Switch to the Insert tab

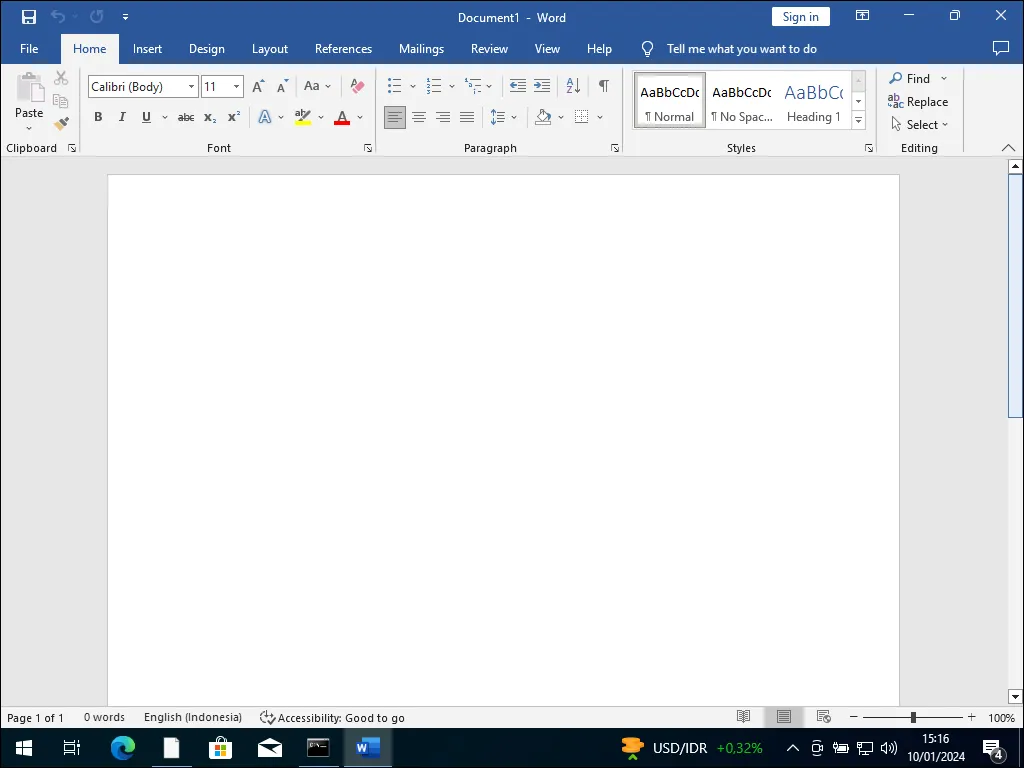[147, 49]
